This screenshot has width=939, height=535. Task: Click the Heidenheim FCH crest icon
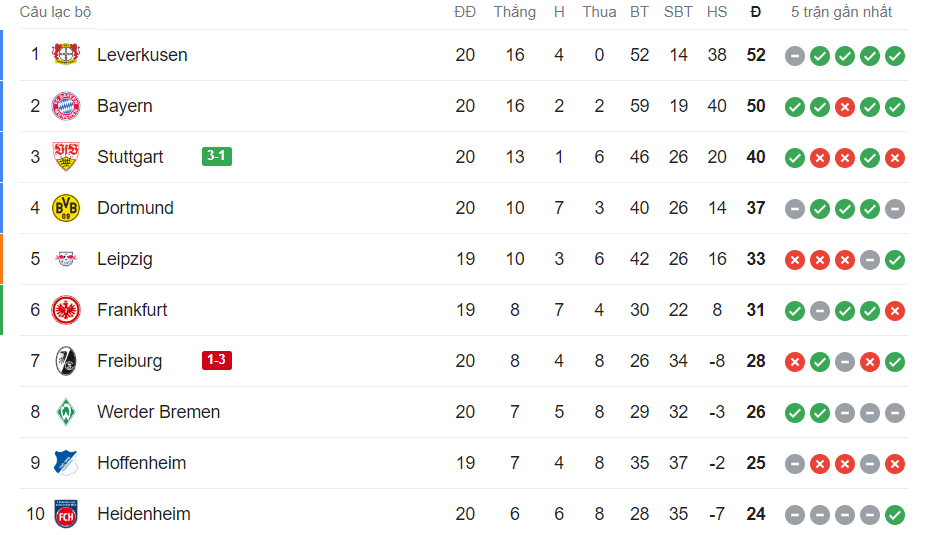66,514
